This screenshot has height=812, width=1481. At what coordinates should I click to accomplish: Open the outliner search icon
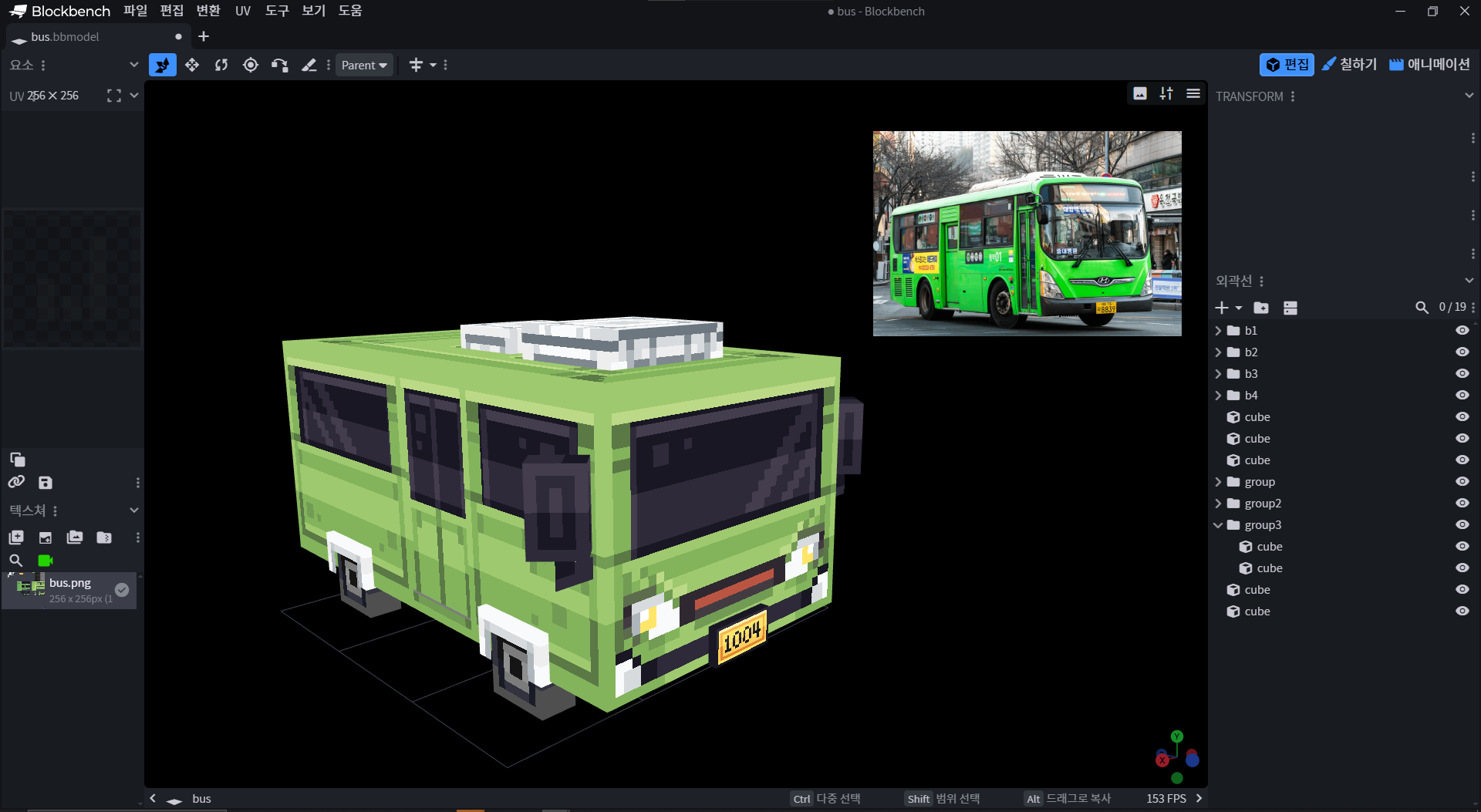pyautogui.click(x=1422, y=308)
